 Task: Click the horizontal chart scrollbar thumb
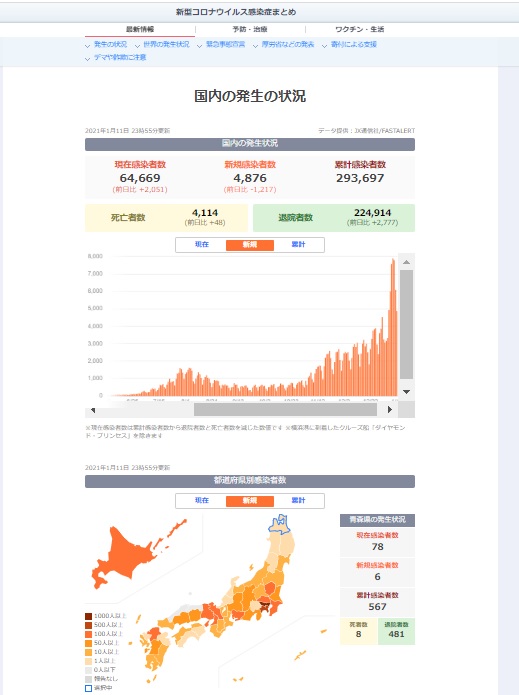pos(285,410)
